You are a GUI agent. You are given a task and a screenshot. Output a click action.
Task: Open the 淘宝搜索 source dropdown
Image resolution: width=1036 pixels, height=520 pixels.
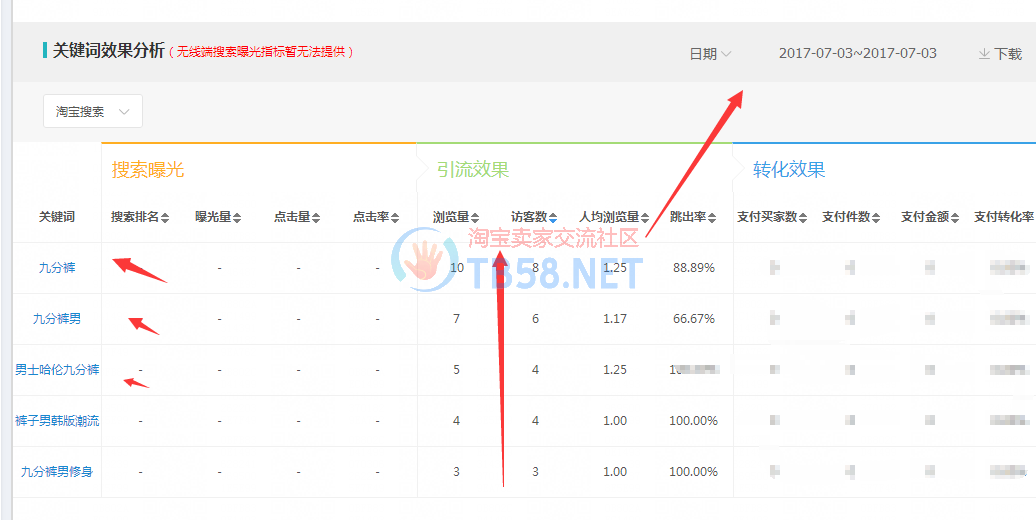click(x=92, y=111)
